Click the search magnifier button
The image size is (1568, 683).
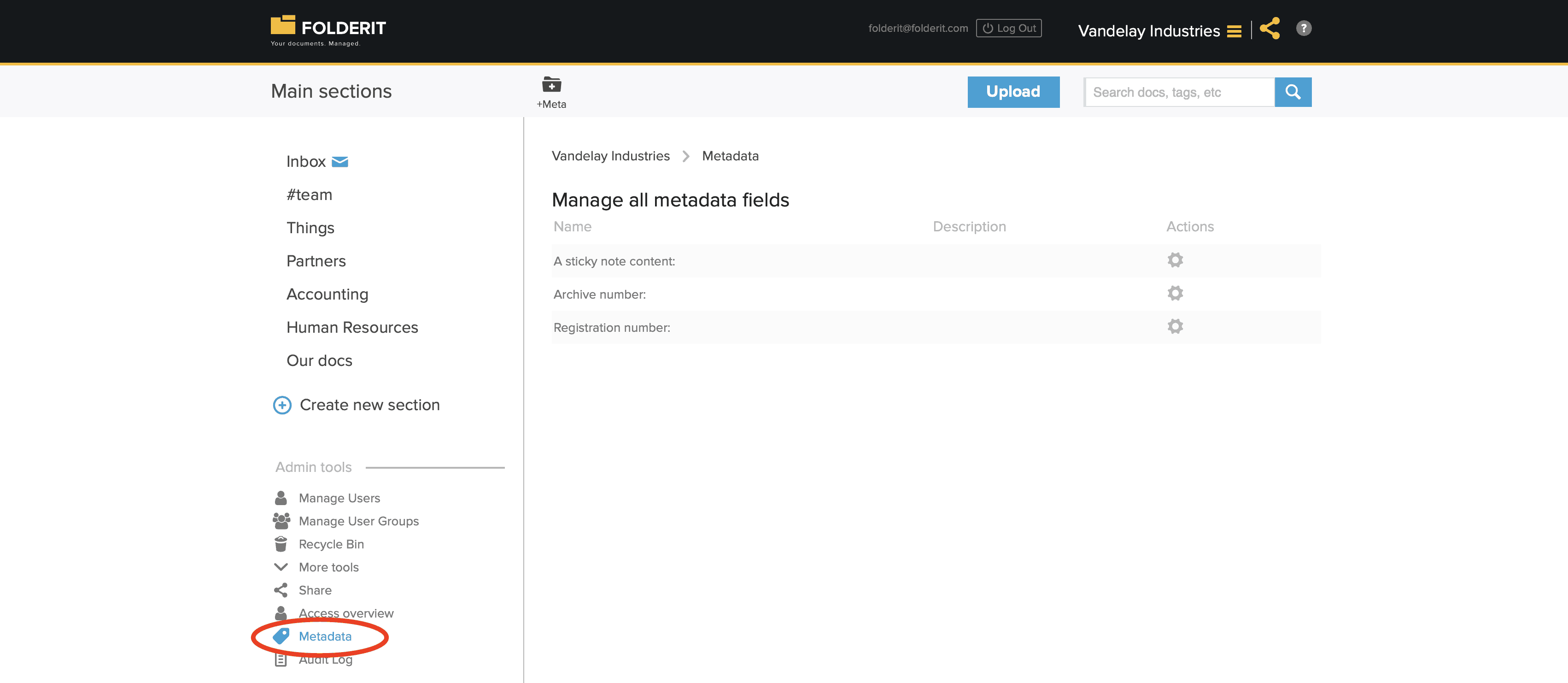click(x=1293, y=92)
